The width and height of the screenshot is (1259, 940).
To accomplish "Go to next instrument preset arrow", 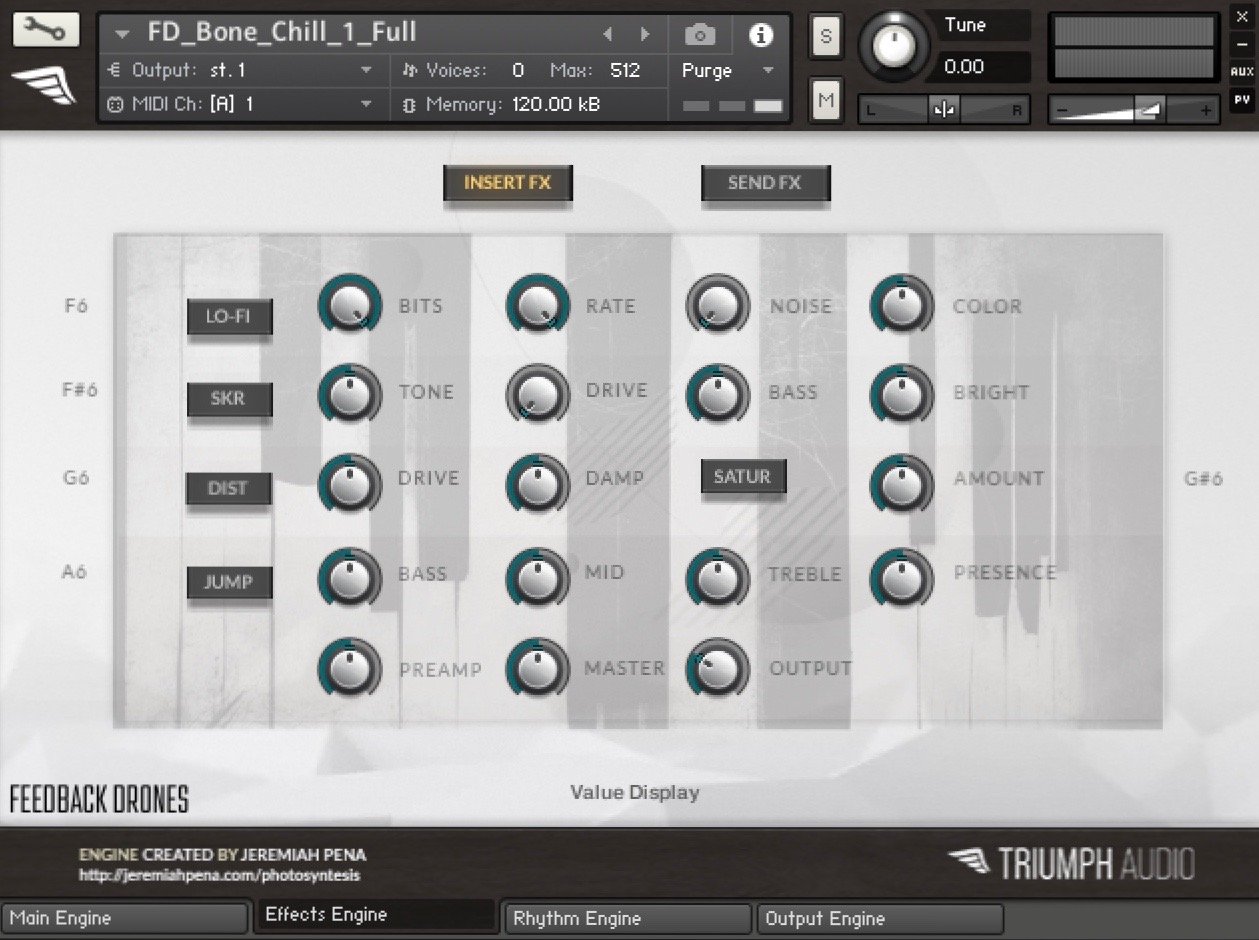I will point(645,34).
